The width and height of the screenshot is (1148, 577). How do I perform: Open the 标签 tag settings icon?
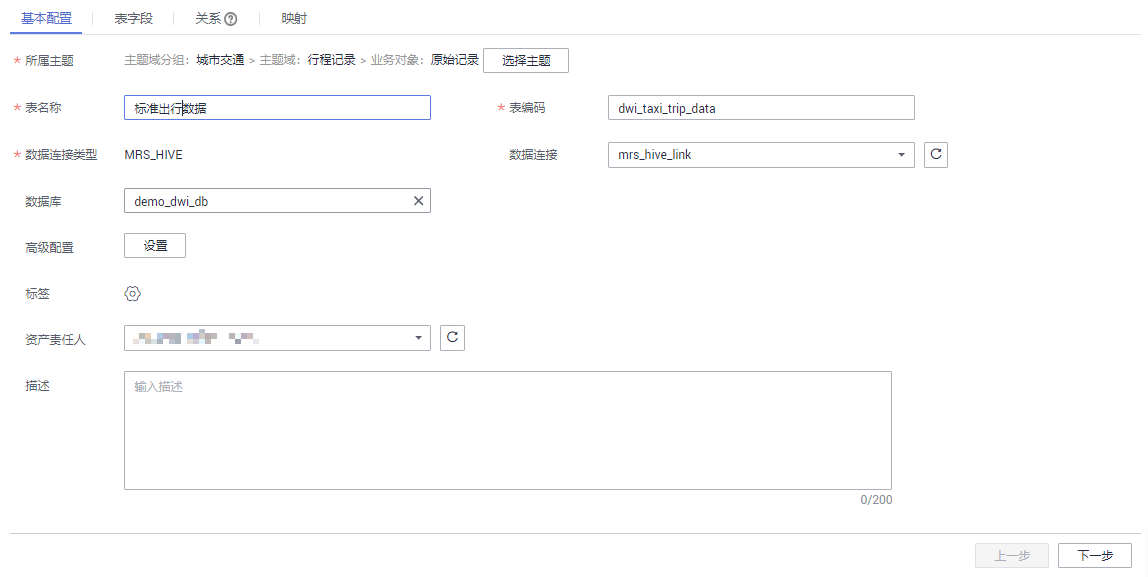(133, 293)
